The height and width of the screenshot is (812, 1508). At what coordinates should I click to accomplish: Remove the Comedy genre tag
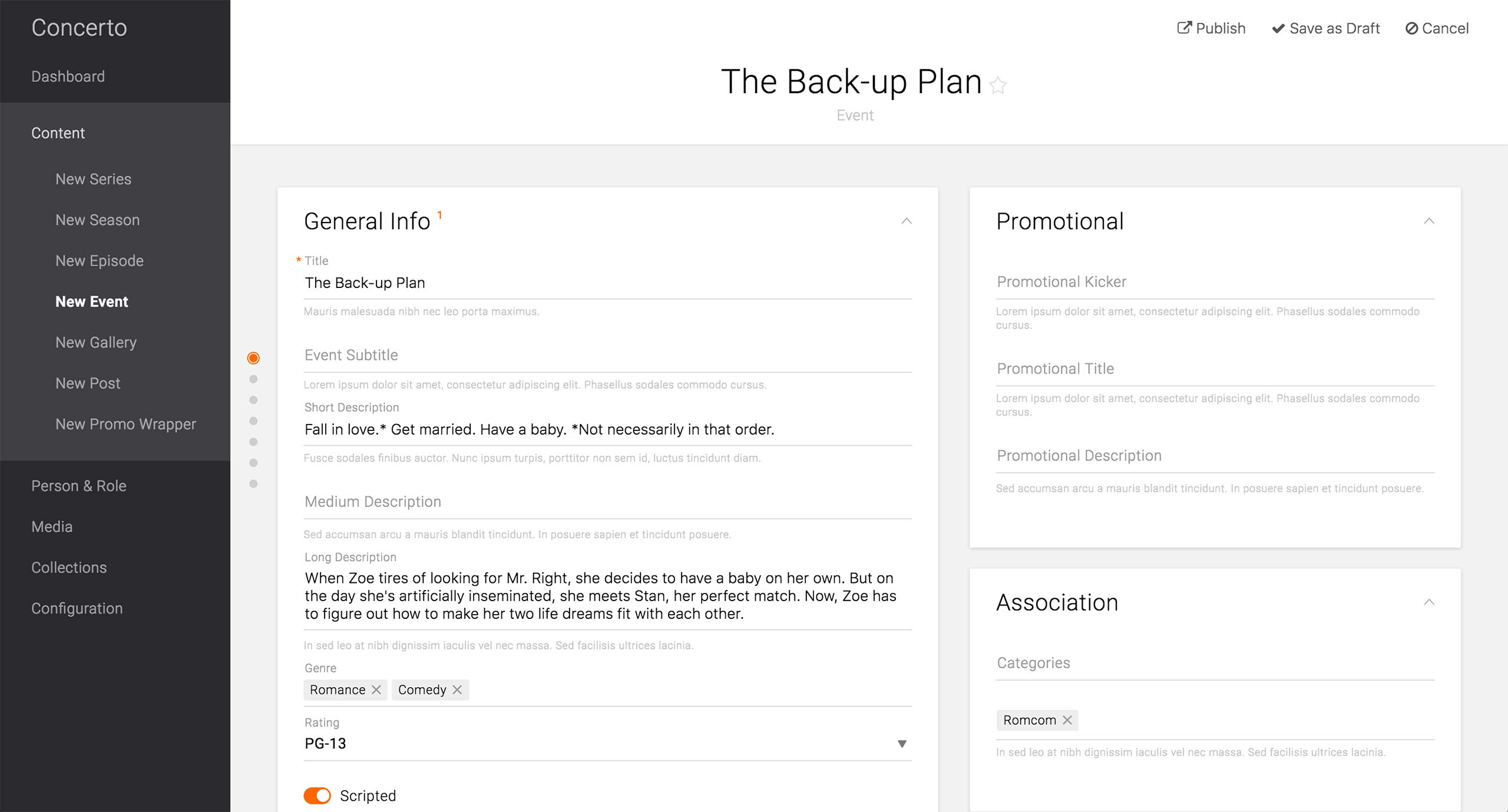click(457, 690)
